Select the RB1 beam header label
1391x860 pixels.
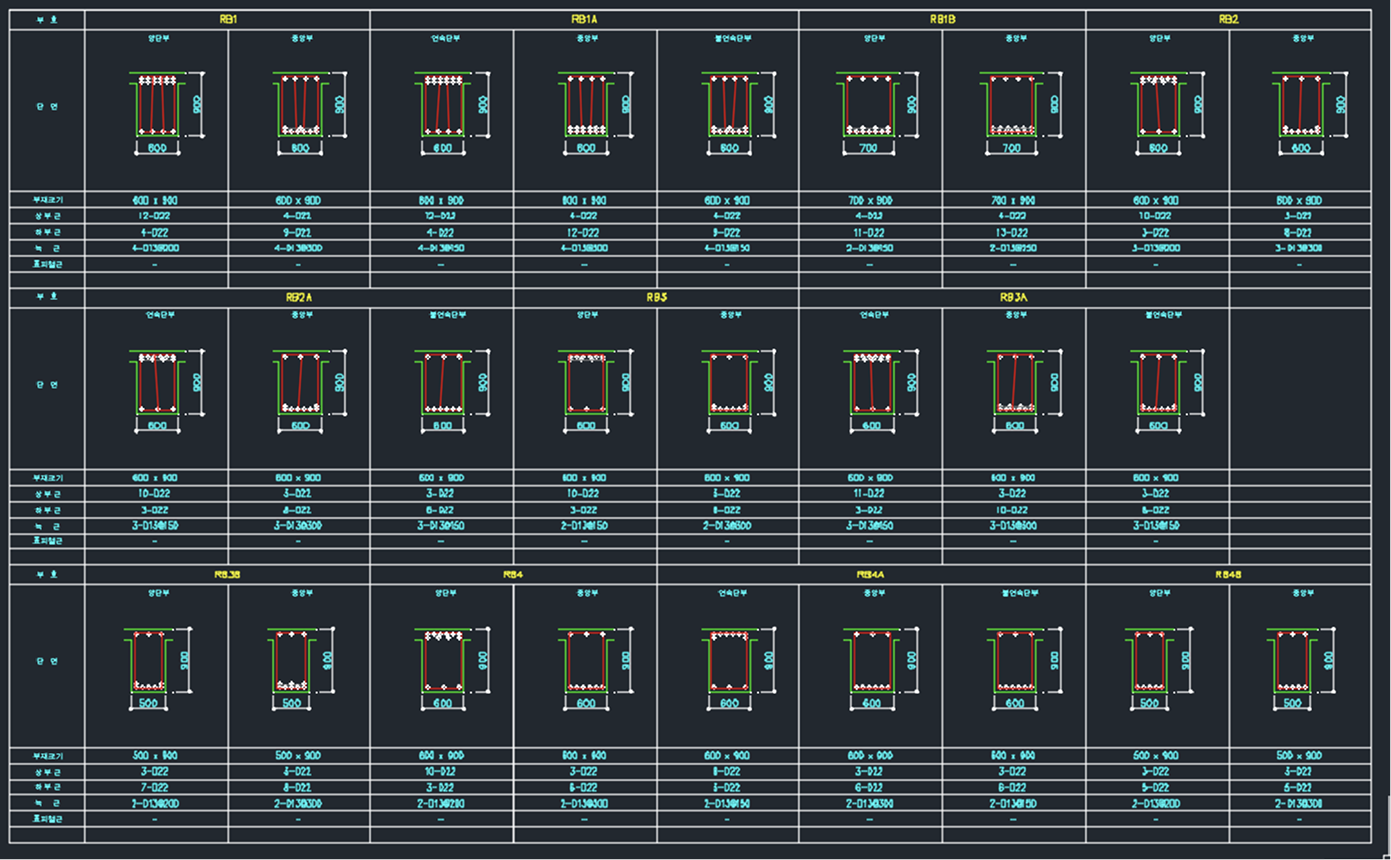(x=228, y=19)
